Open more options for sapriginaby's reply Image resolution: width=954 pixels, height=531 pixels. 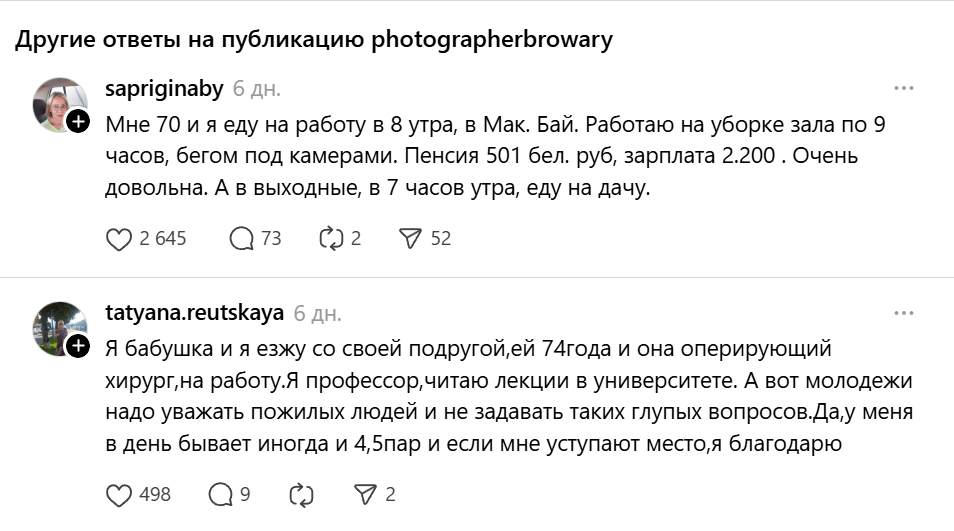tap(904, 88)
